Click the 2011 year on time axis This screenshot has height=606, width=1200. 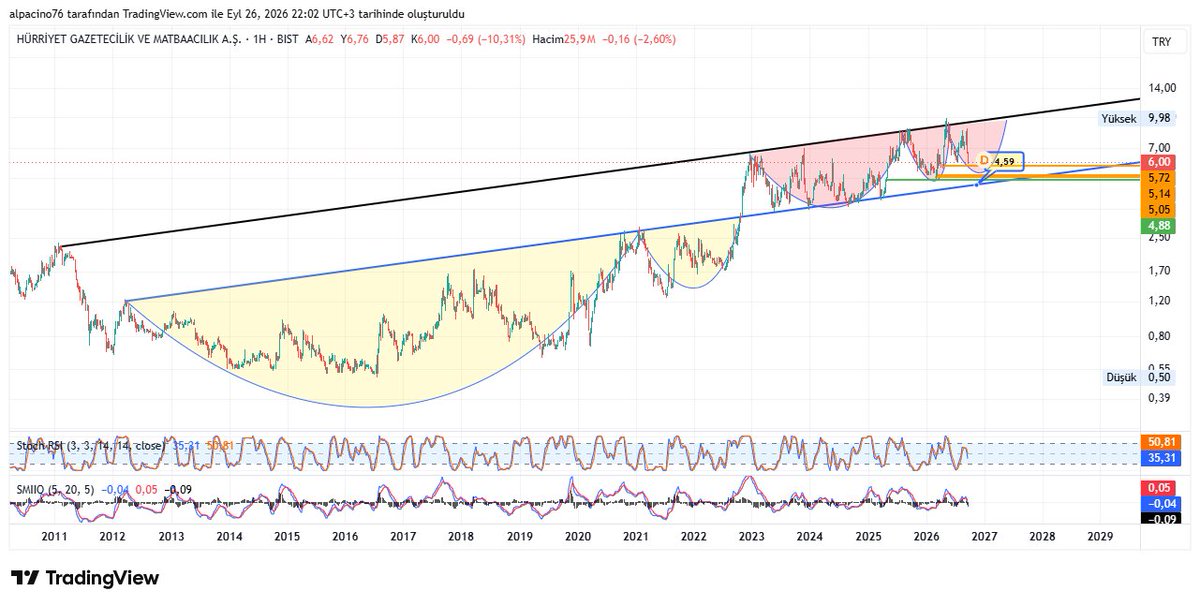(x=54, y=537)
